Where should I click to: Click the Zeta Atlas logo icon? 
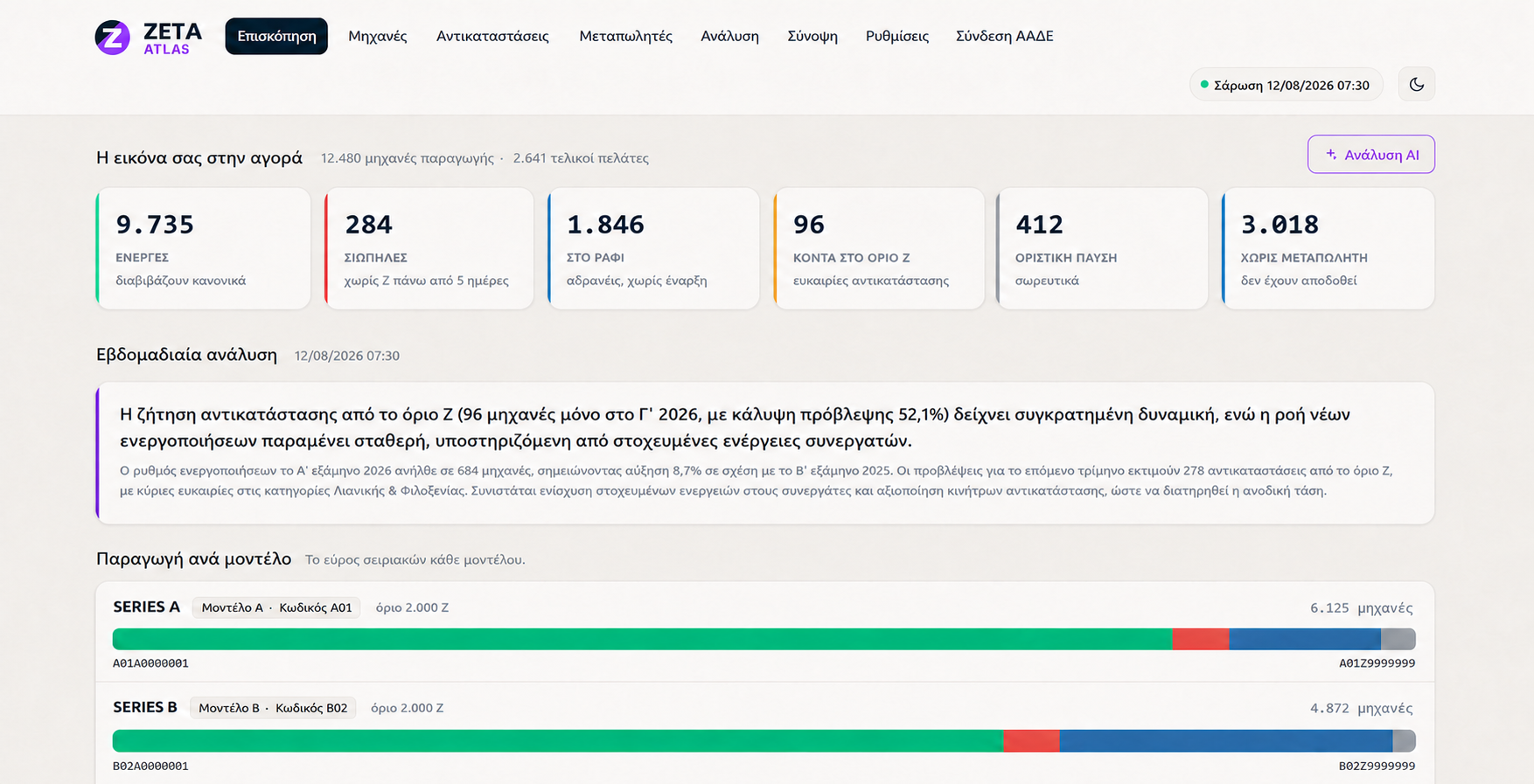[x=113, y=37]
